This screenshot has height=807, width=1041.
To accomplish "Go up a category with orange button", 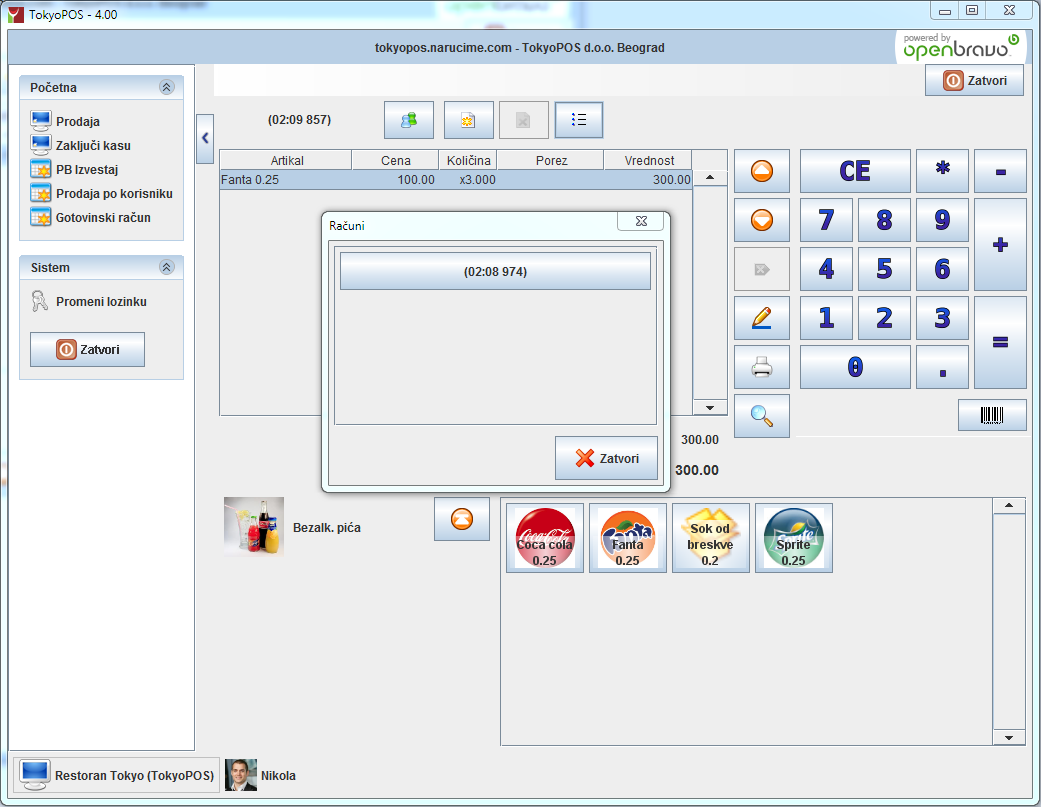I will tap(462, 519).
